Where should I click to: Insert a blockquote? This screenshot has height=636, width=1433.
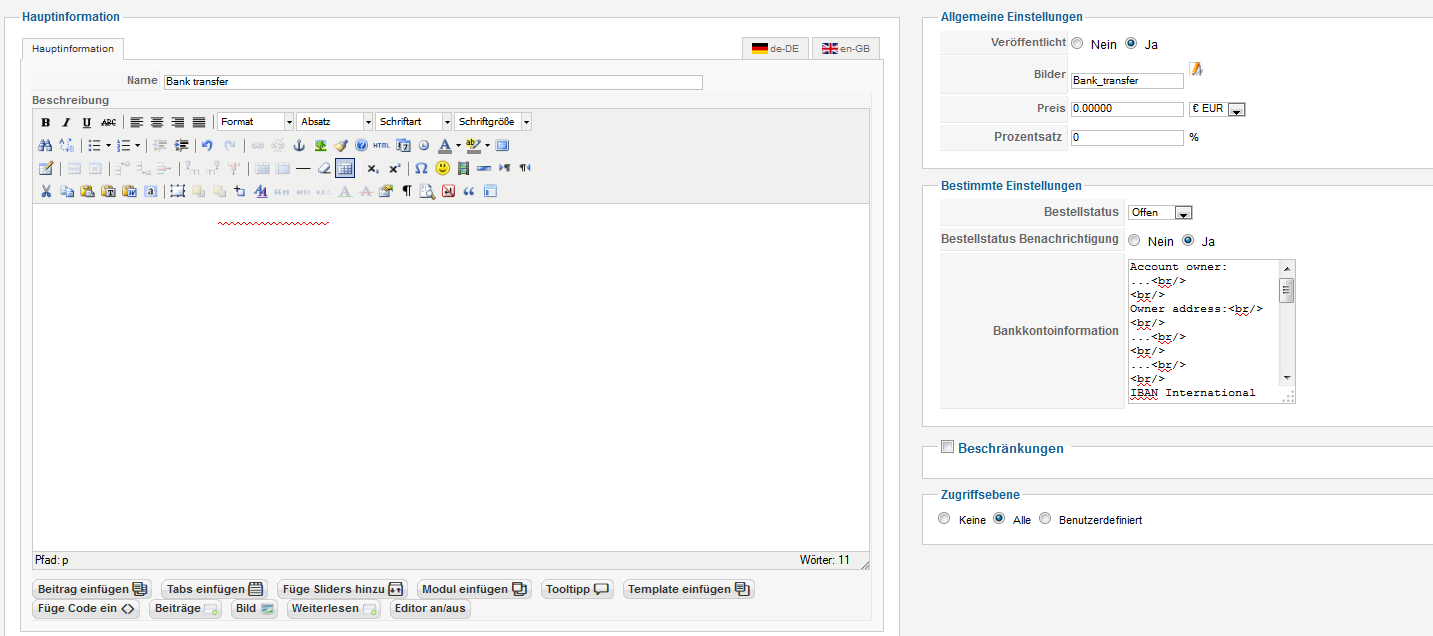pyautogui.click(x=468, y=191)
